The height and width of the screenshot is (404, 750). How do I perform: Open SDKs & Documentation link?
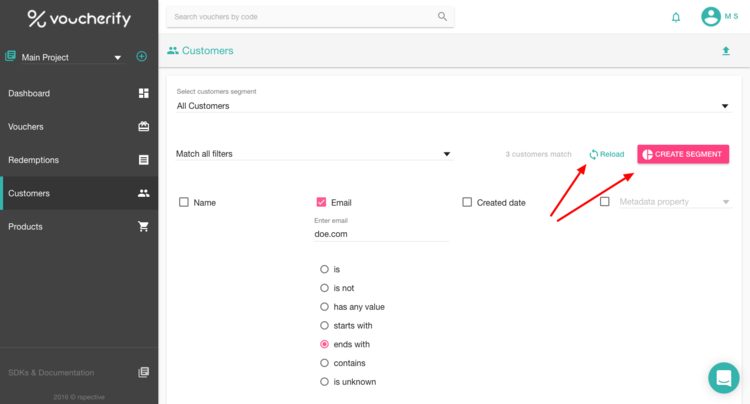coord(79,372)
